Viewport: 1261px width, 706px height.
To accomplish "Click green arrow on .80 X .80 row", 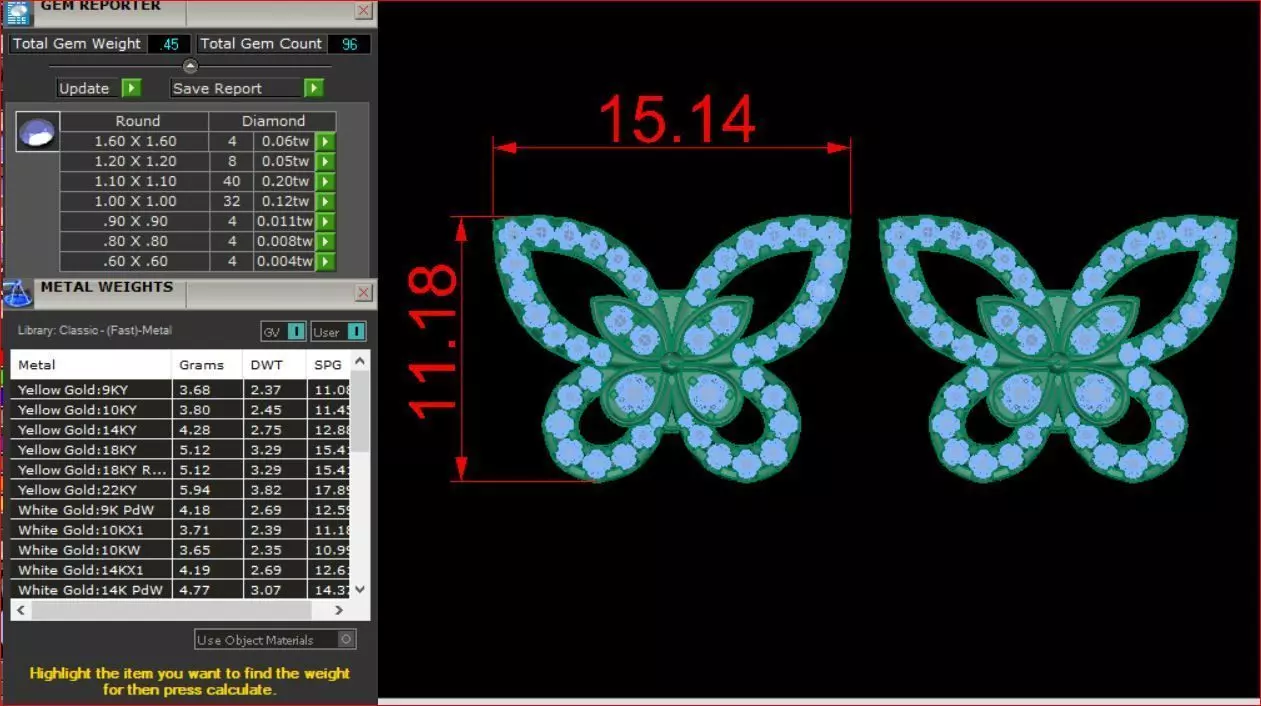I will tap(325, 241).
